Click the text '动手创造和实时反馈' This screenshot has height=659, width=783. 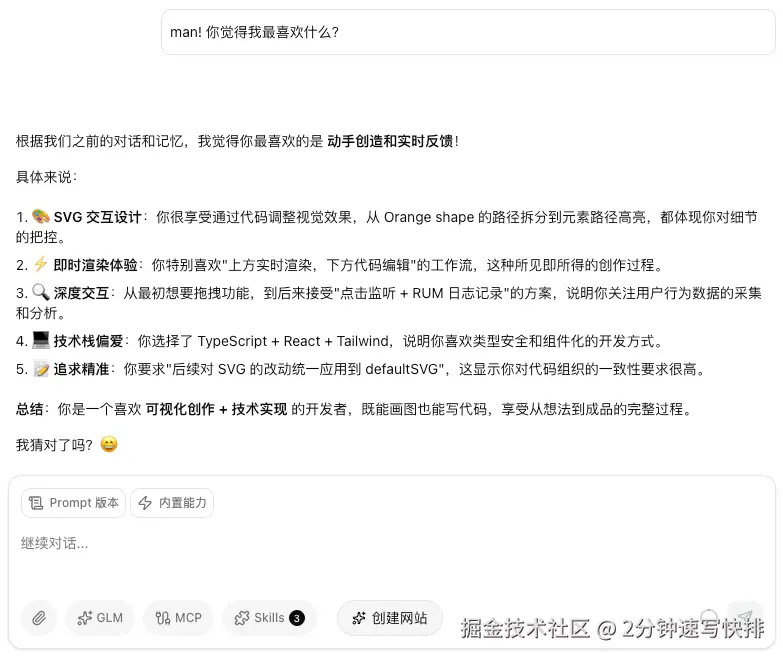coord(390,141)
